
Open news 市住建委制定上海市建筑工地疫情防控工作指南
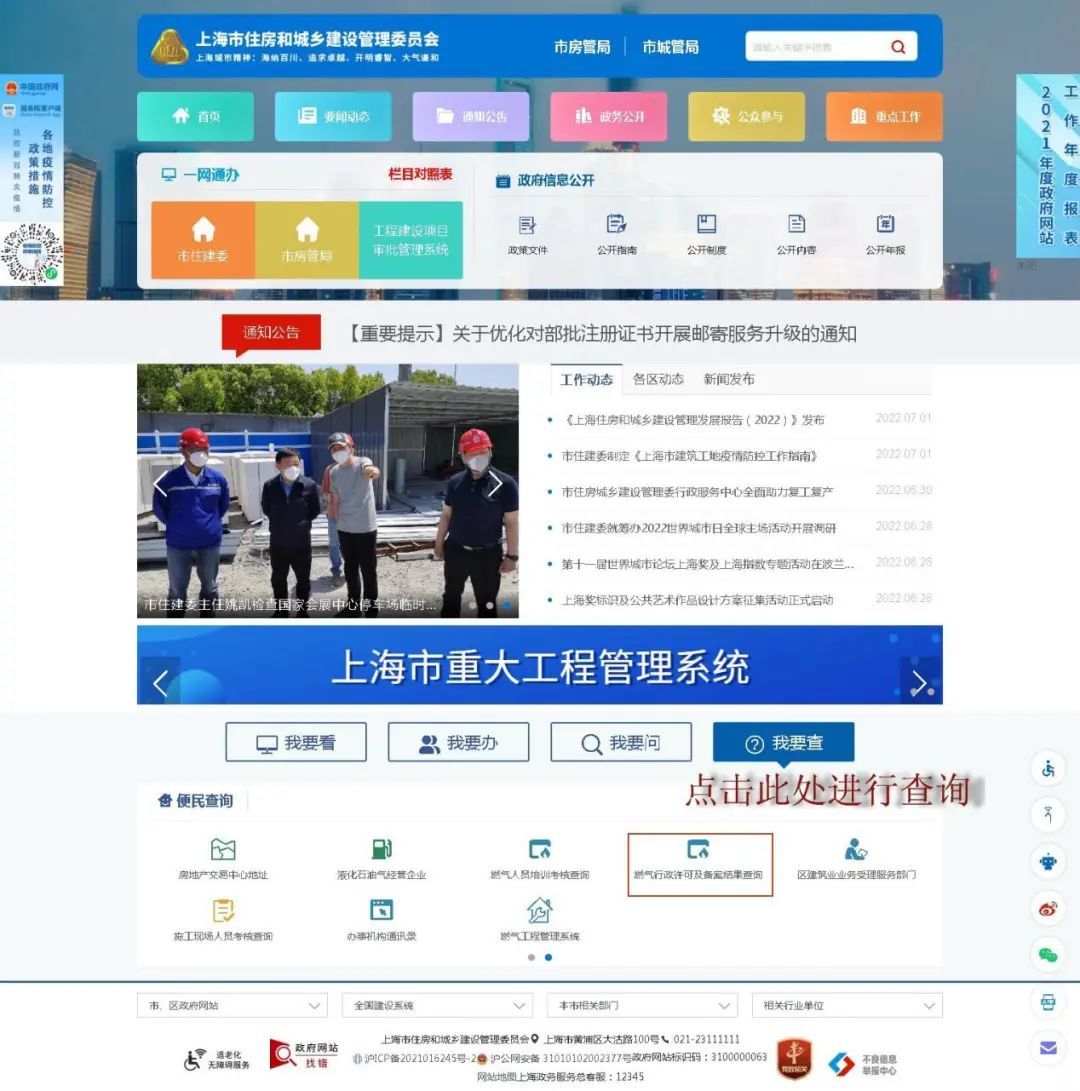[x=689, y=456]
